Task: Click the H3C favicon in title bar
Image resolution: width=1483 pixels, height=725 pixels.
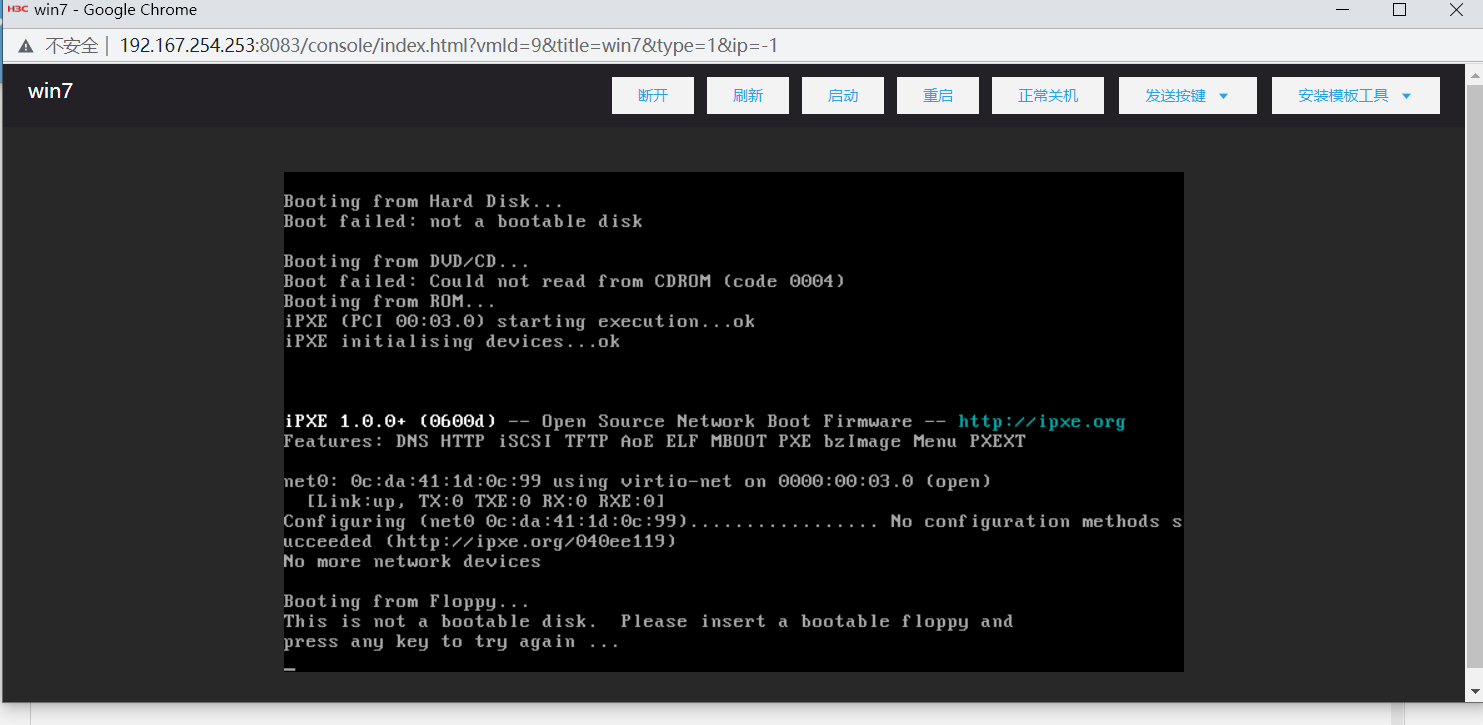Action: (x=18, y=10)
